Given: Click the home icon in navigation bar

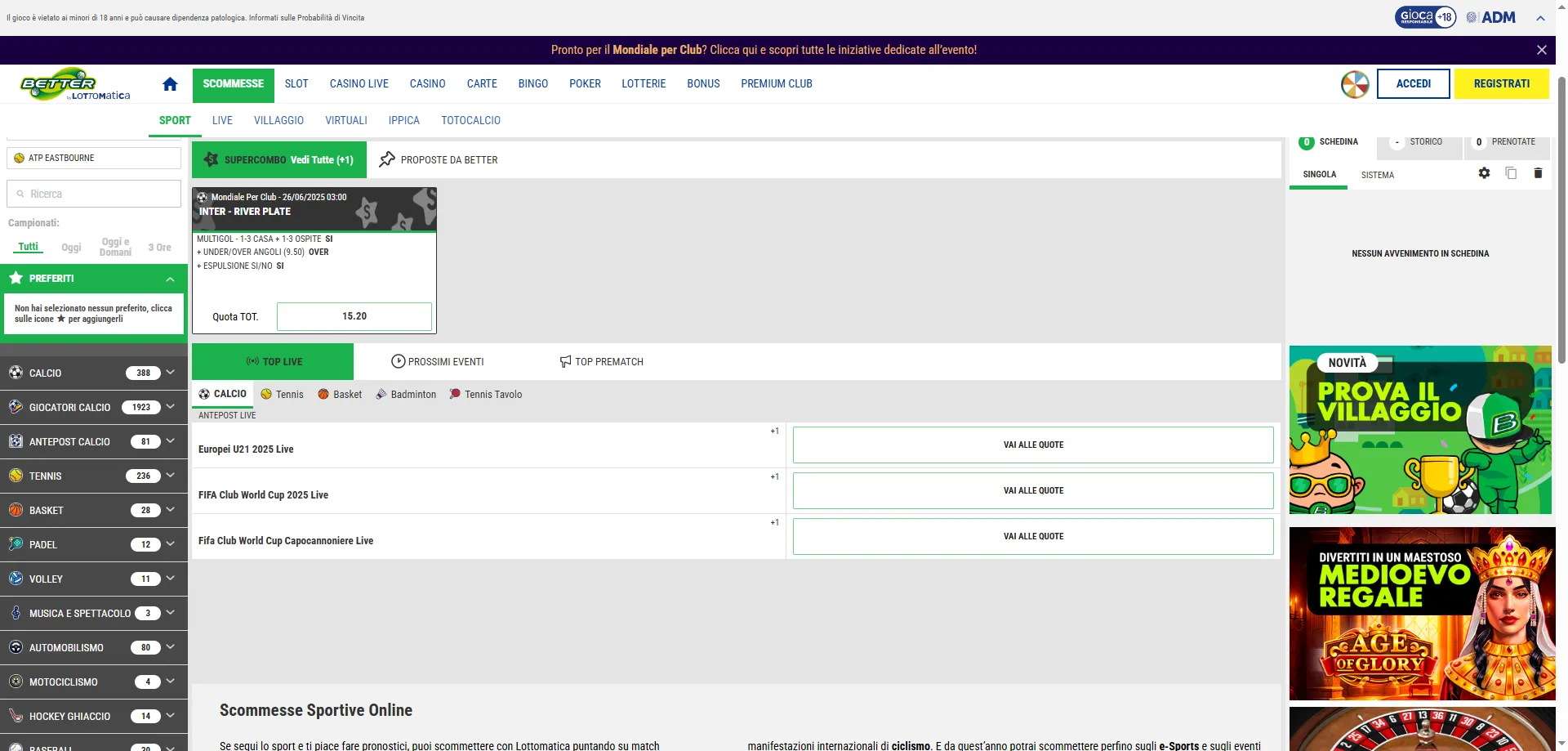Looking at the screenshot, I should click(170, 84).
